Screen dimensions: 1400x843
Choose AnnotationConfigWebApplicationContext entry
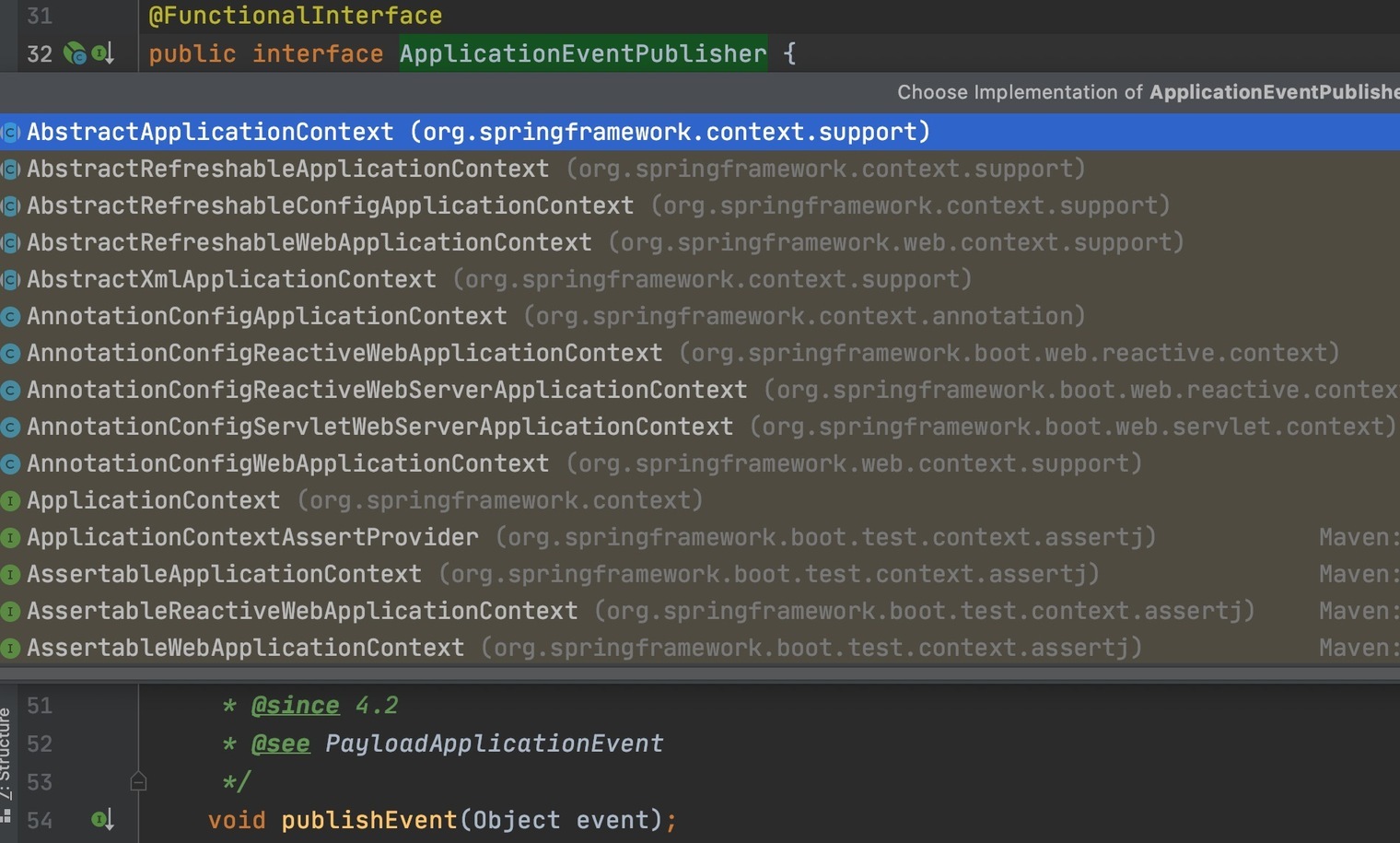click(700, 463)
